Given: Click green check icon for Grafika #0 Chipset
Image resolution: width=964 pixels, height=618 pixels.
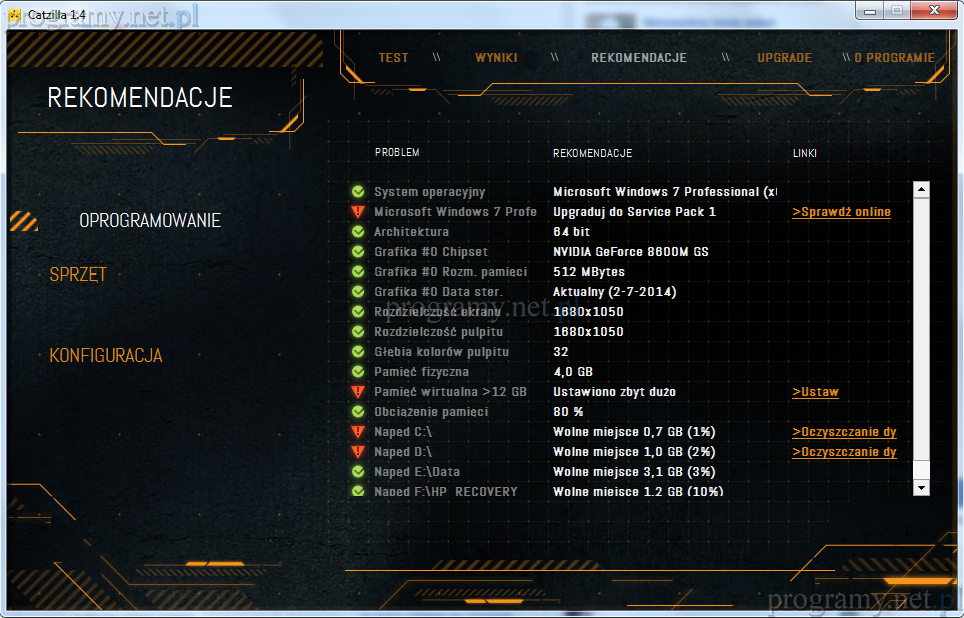Looking at the screenshot, I should tap(358, 252).
